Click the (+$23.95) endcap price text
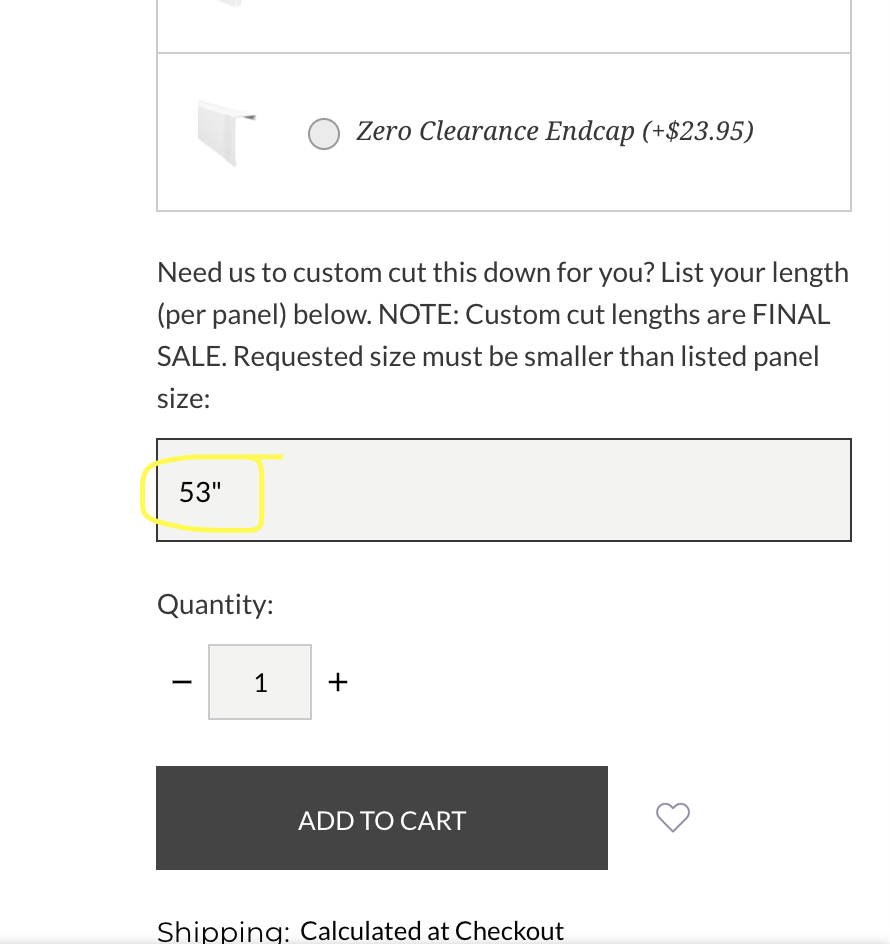The height and width of the screenshot is (944, 890). click(698, 131)
